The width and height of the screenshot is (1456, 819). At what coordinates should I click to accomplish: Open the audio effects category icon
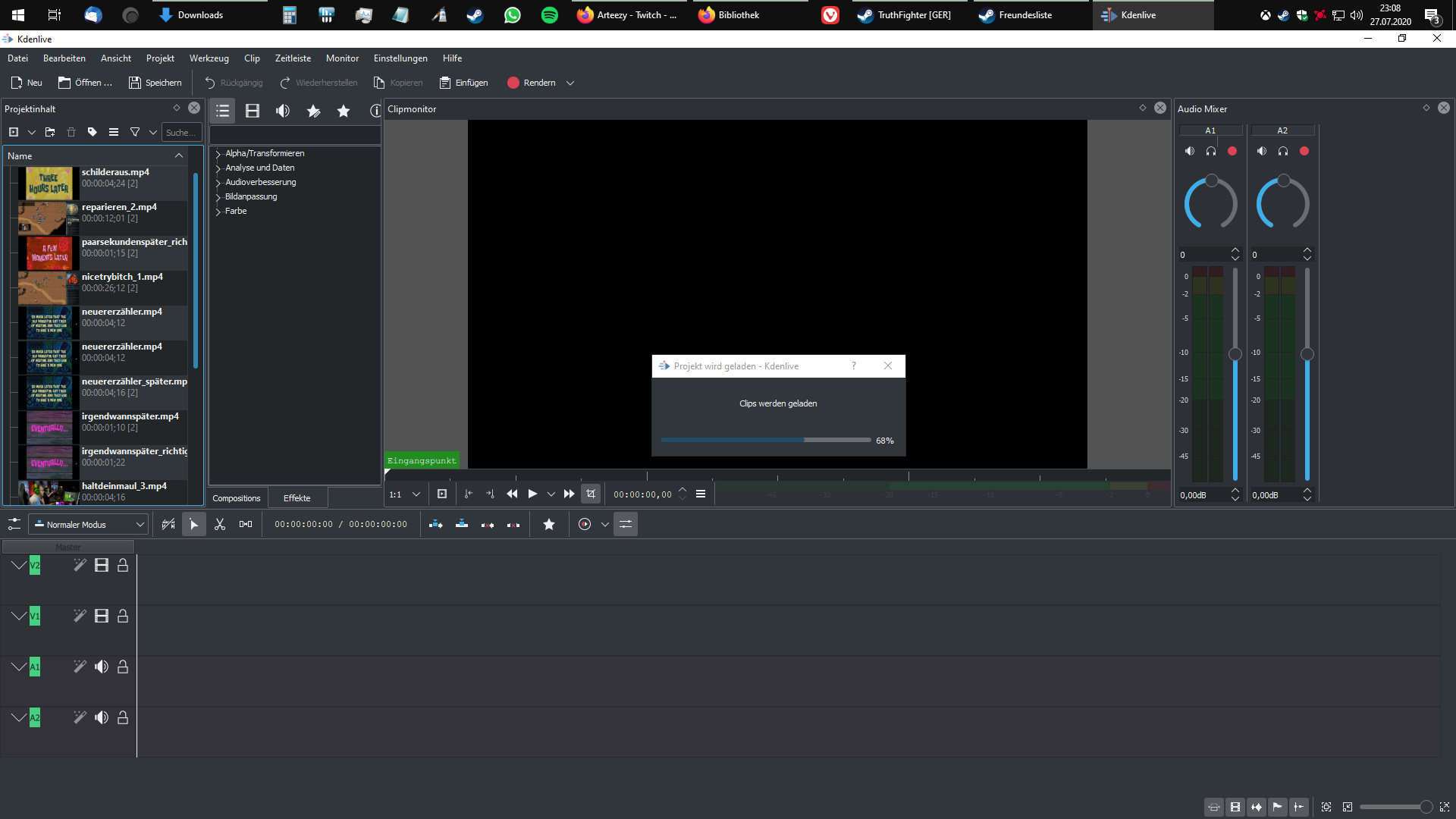click(x=283, y=111)
